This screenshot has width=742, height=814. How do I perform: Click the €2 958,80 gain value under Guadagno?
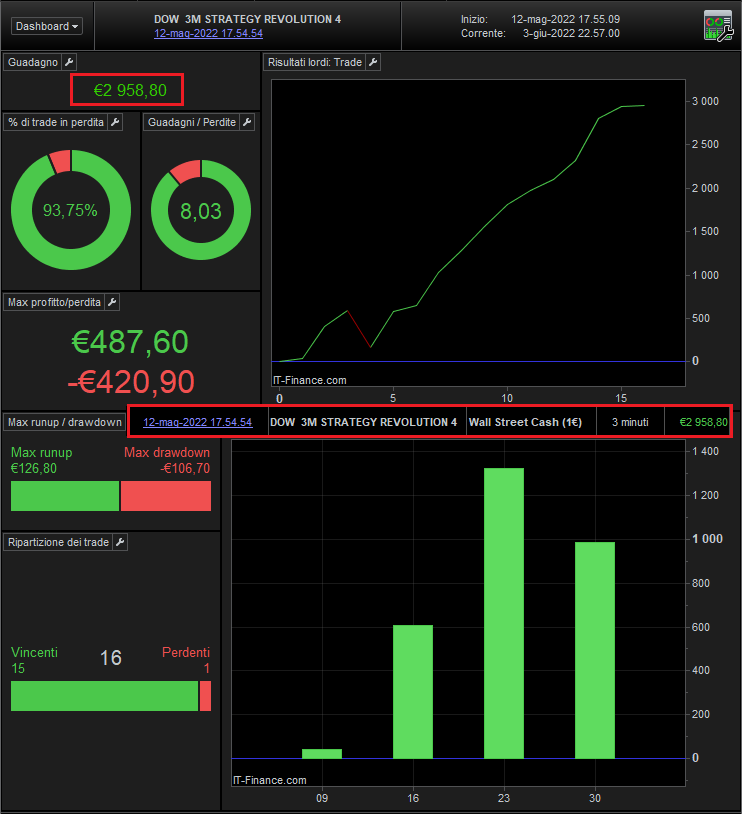[x=130, y=90]
